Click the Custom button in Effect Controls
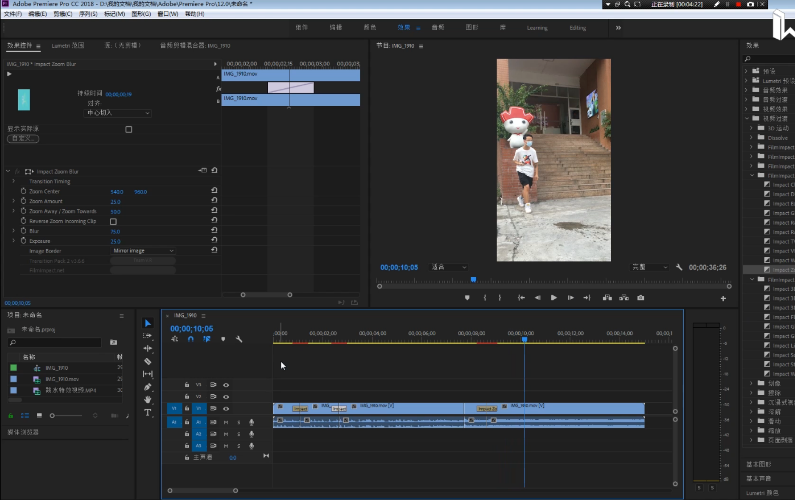Screen dimensions: 795x500 pyautogui.click(x=22, y=139)
